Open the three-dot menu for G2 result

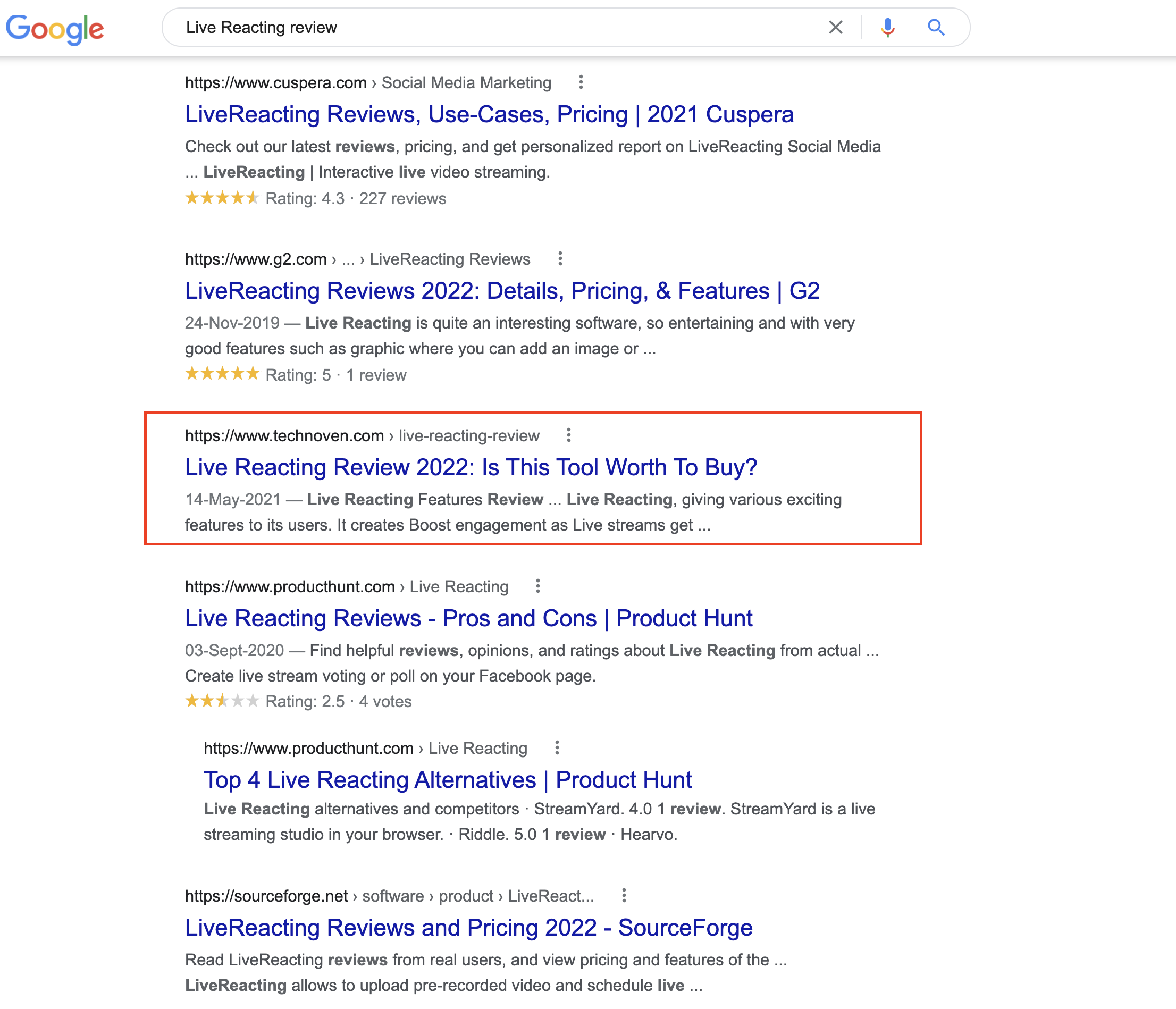point(560,259)
